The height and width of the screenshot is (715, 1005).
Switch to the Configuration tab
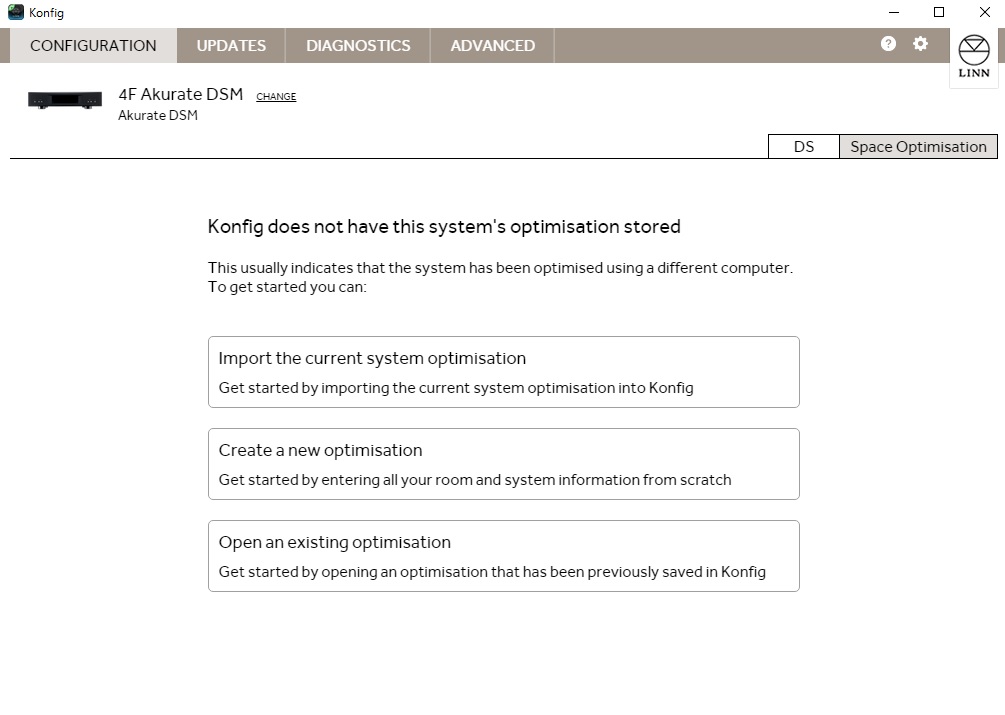point(93,45)
